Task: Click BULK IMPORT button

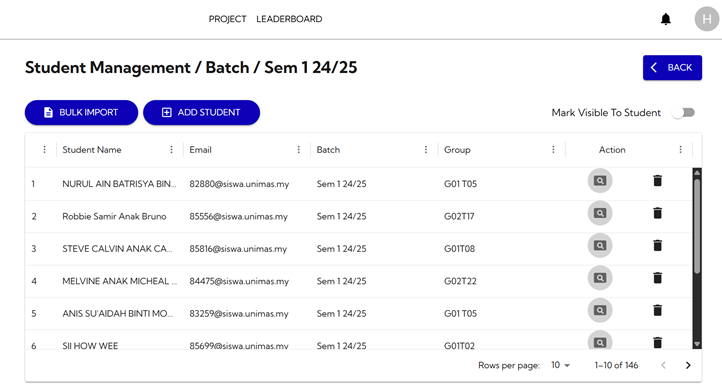Action: tap(82, 112)
